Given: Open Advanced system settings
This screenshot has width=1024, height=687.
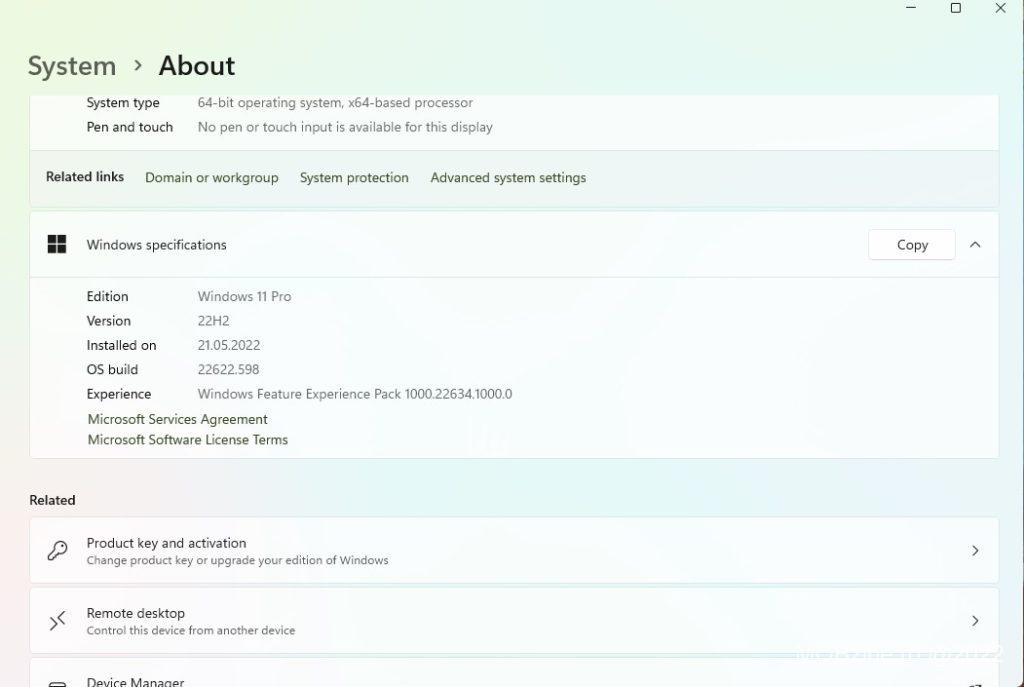Looking at the screenshot, I should point(508,178).
